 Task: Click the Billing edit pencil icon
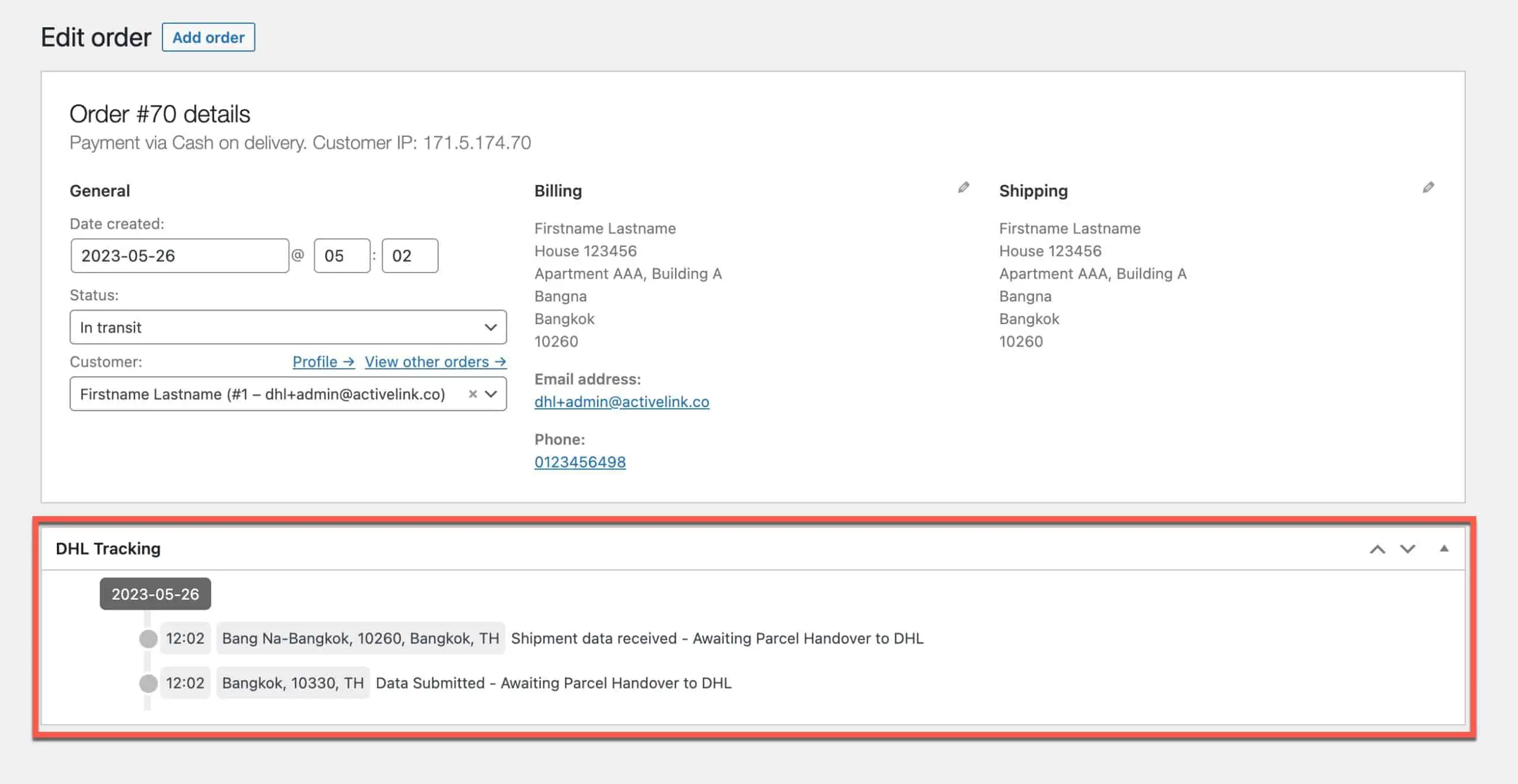click(x=964, y=188)
